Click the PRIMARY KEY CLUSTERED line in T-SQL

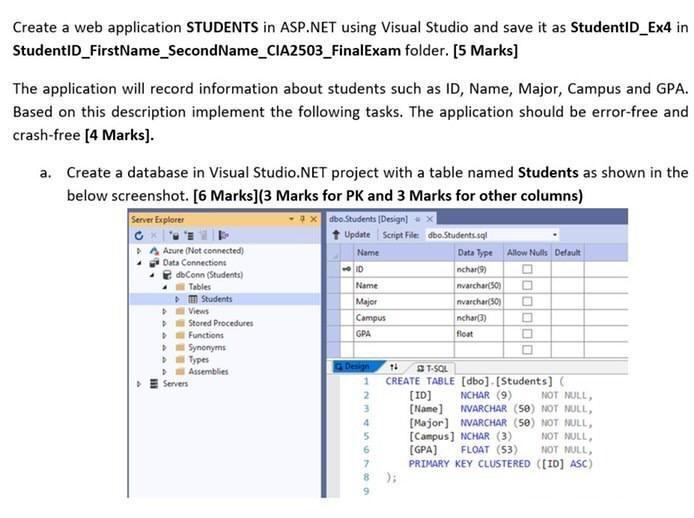(x=500, y=464)
